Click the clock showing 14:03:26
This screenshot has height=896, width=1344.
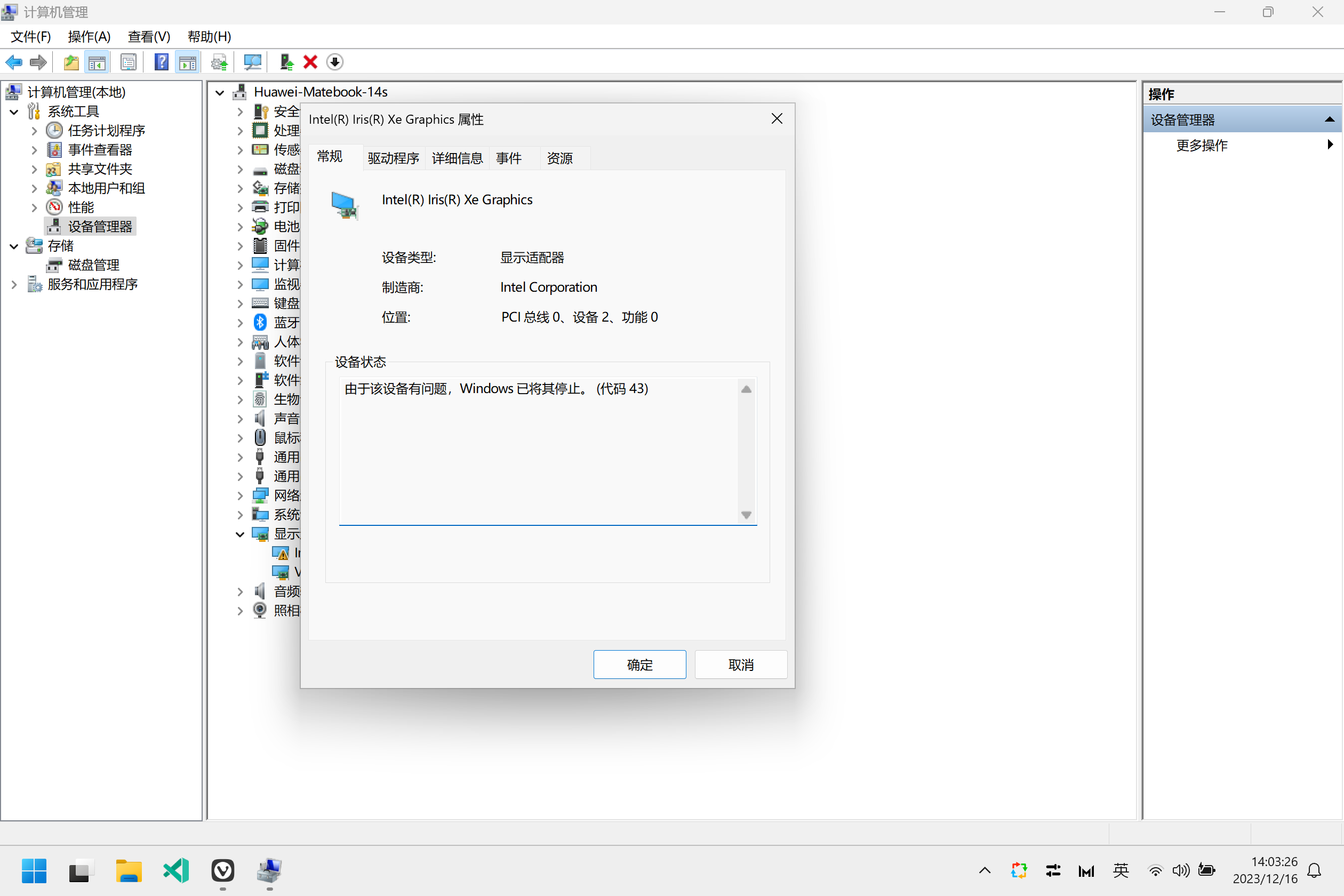(x=1274, y=862)
